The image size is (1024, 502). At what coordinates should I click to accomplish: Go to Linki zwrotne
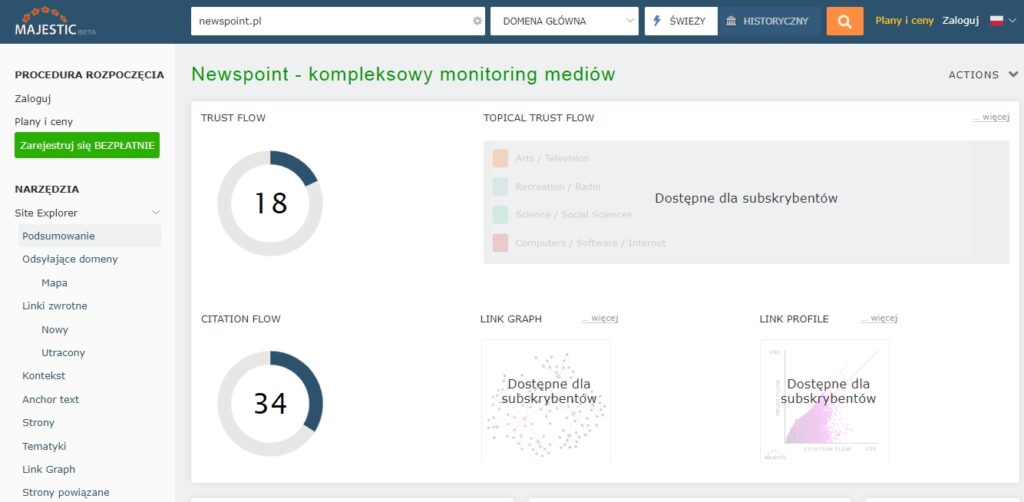[55, 306]
